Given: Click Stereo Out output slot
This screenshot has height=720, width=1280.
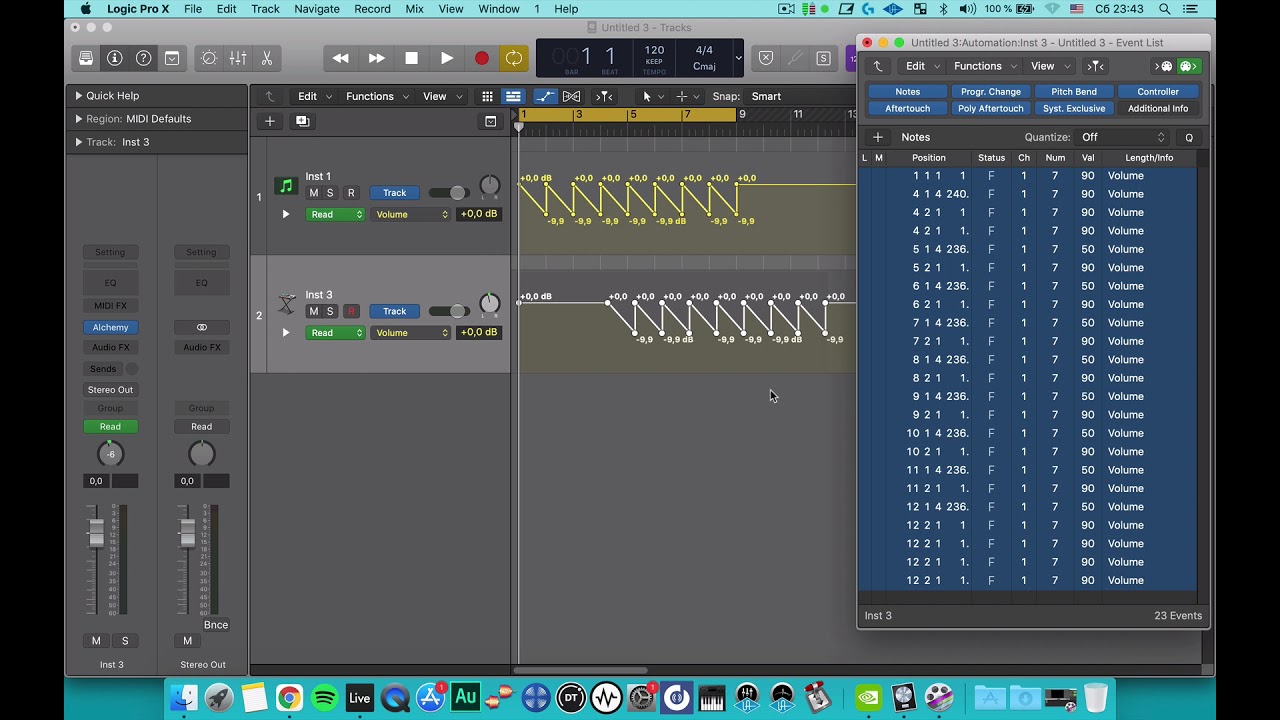Looking at the screenshot, I should 110,390.
